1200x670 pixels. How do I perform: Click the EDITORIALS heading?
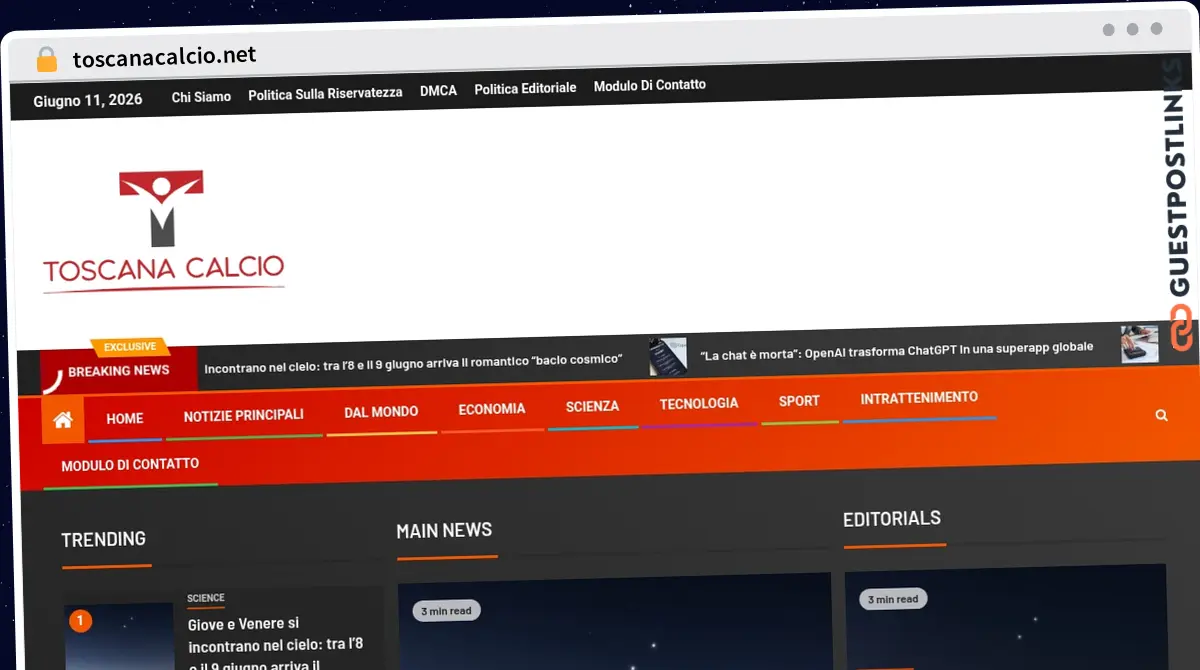coord(892,519)
